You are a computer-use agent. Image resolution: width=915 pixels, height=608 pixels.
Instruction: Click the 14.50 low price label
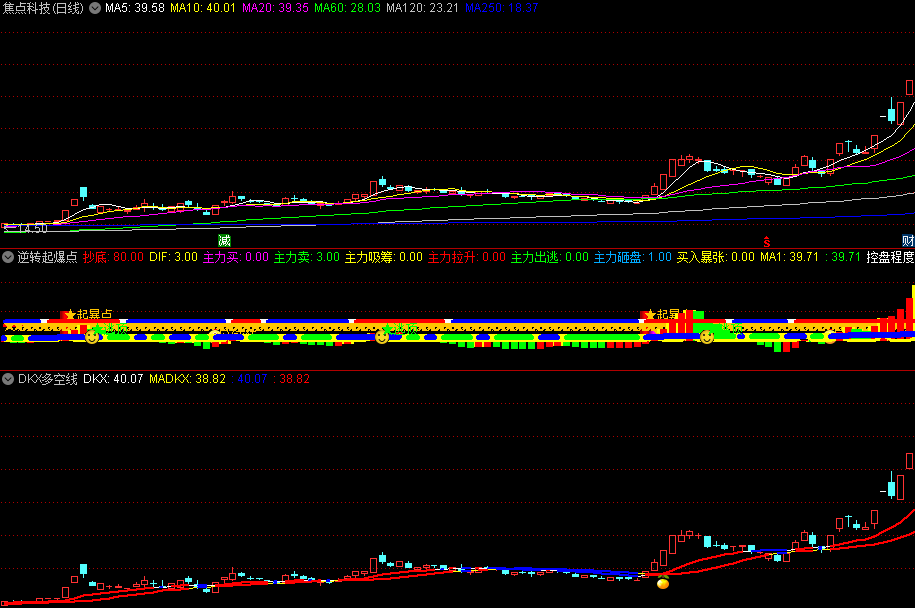click(33, 229)
